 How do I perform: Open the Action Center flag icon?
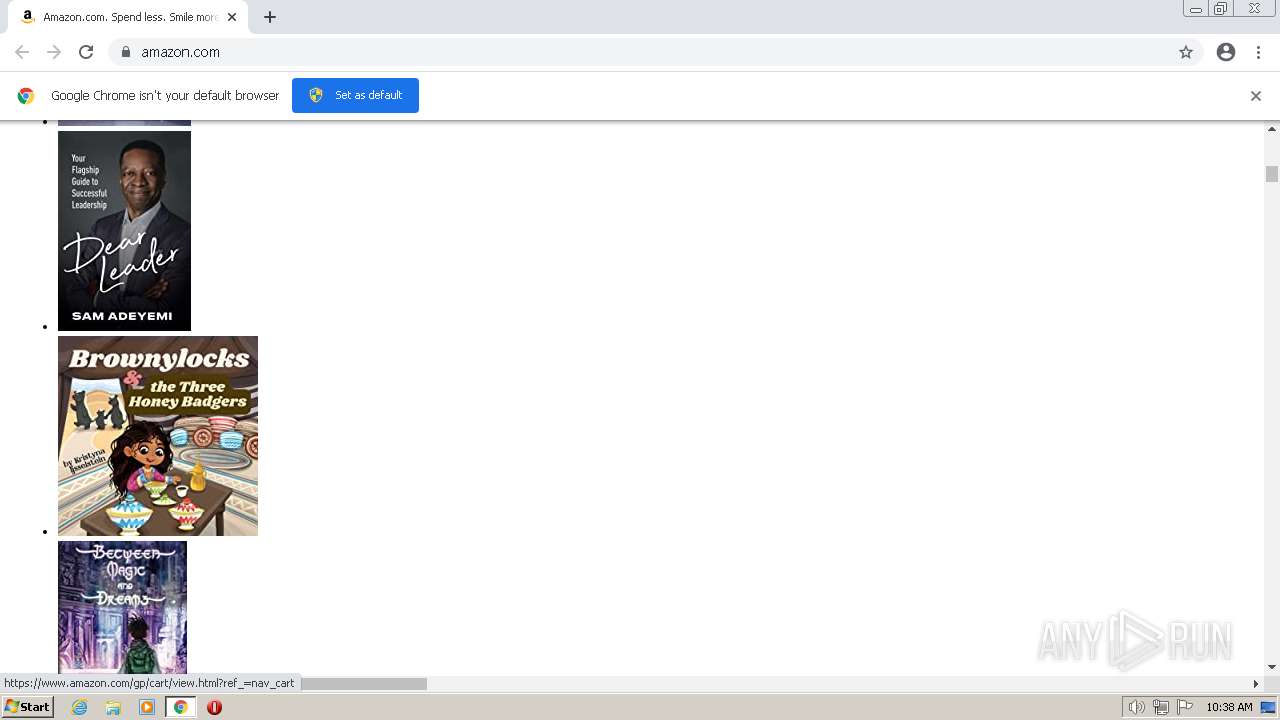1185,707
